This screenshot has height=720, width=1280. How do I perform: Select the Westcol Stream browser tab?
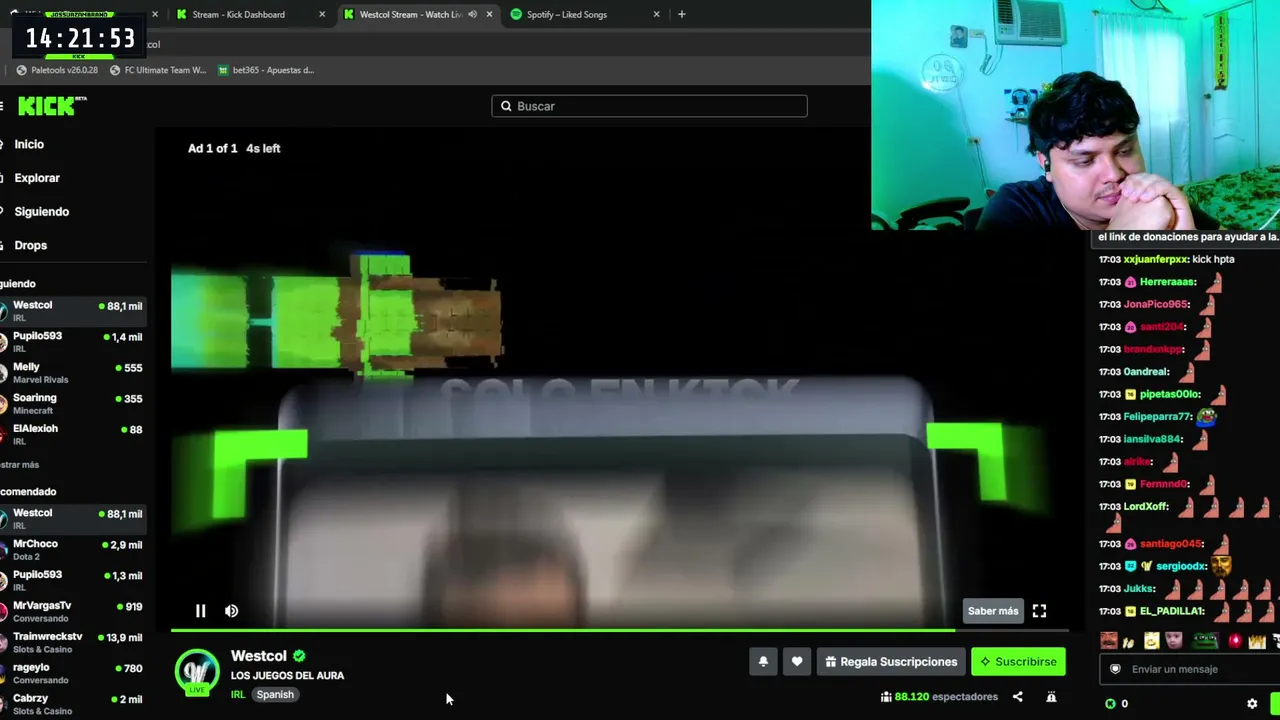pyautogui.click(x=410, y=14)
